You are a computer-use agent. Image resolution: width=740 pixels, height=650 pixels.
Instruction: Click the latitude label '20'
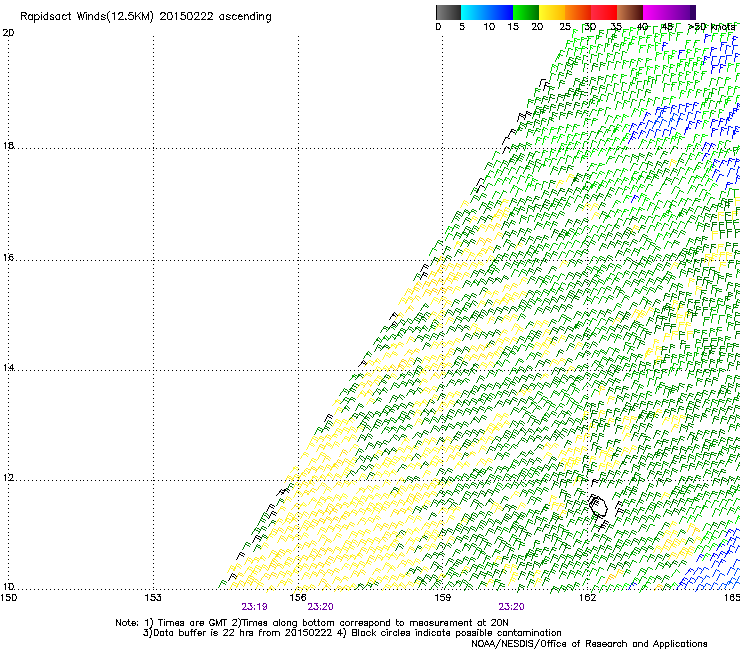(8, 33)
